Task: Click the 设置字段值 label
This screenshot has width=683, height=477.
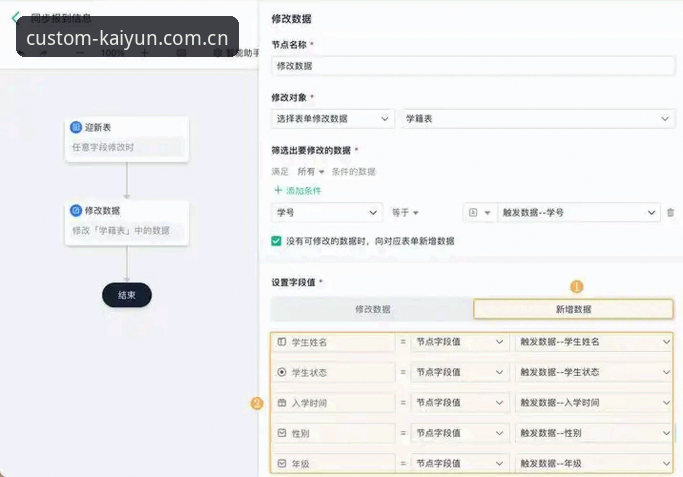Action: 293,282
